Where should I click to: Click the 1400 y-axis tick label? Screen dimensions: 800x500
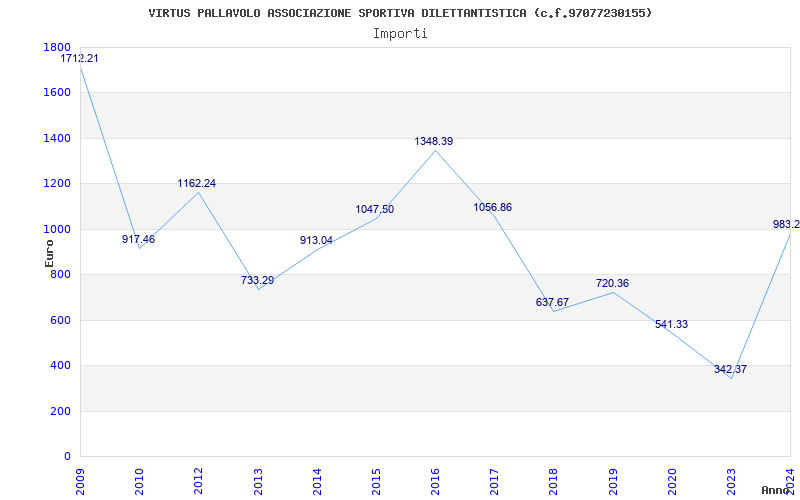coord(57,138)
